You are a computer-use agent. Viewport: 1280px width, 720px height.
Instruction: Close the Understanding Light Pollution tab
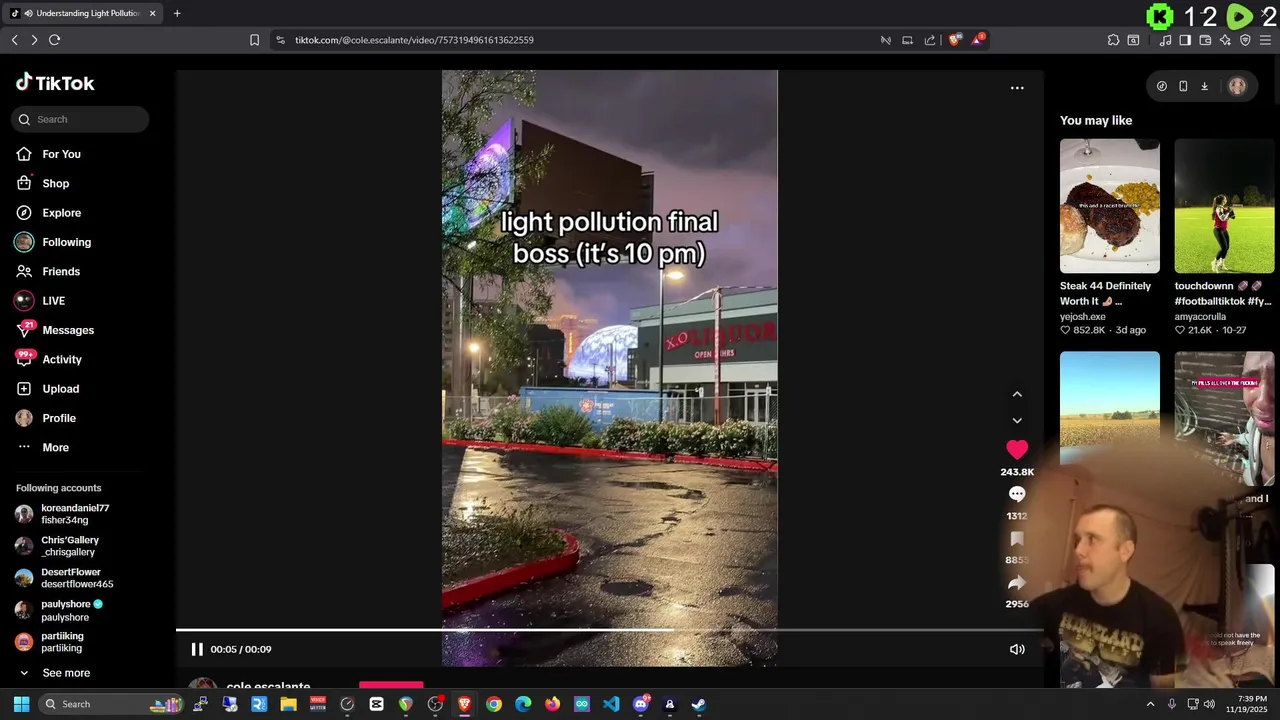[152, 13]
